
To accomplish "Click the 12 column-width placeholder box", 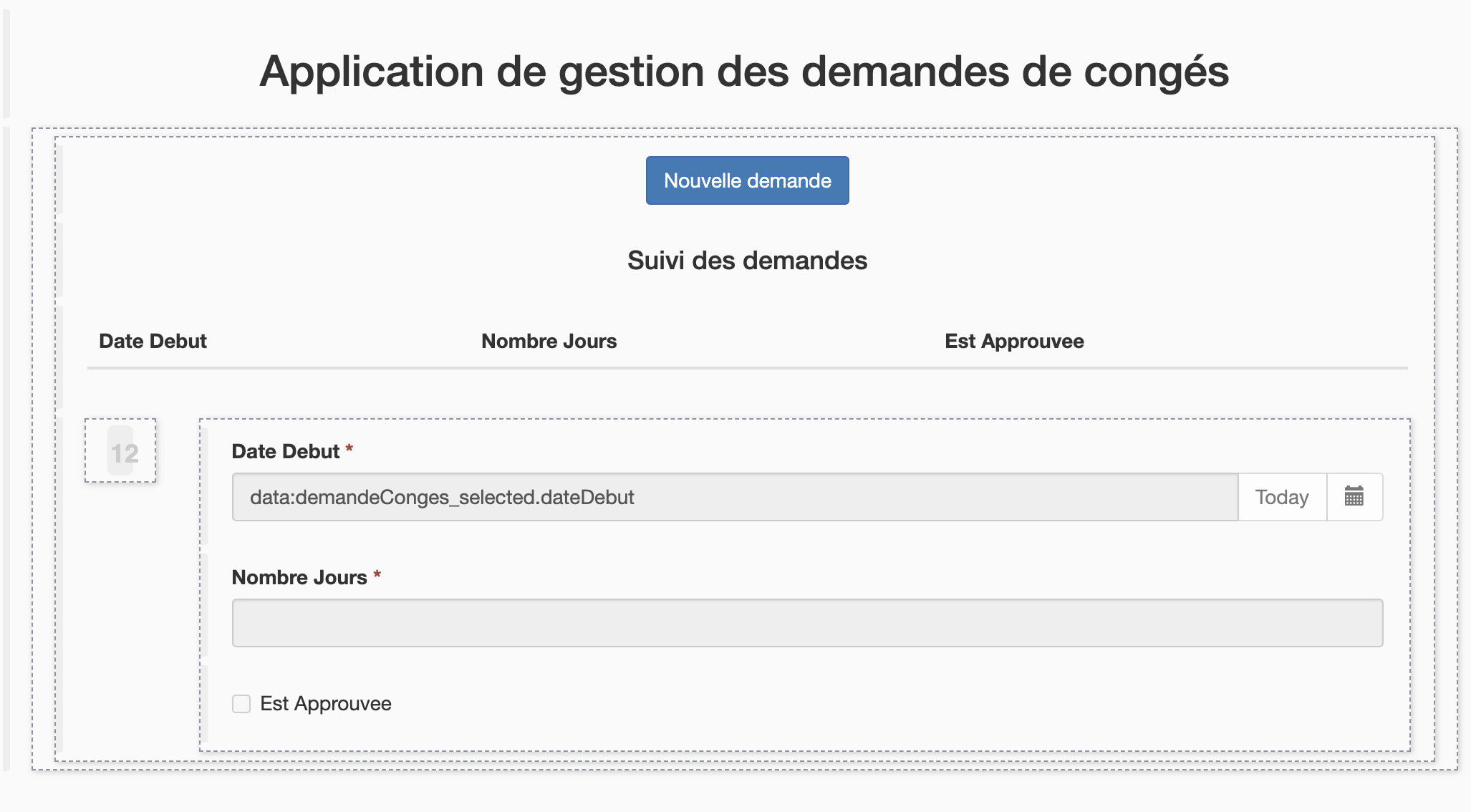I will (x=120, y=450).
